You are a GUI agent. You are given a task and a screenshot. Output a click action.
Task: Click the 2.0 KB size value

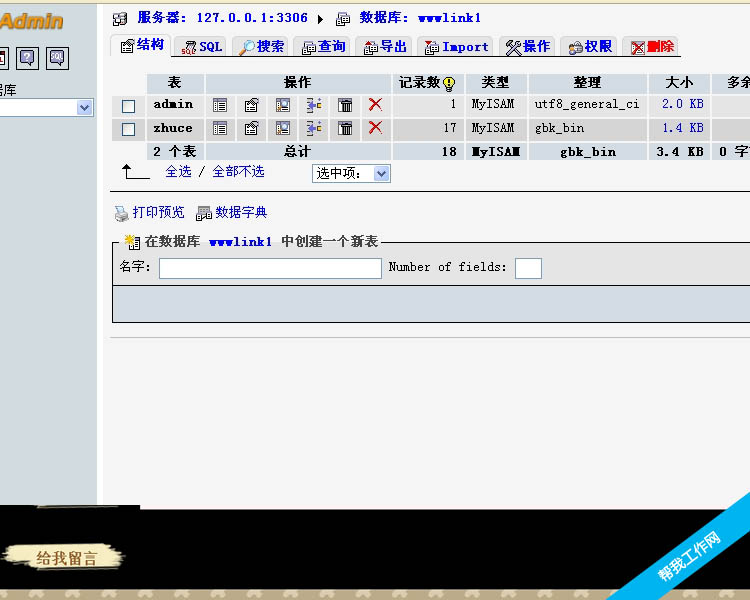click(x=683, y=104)
